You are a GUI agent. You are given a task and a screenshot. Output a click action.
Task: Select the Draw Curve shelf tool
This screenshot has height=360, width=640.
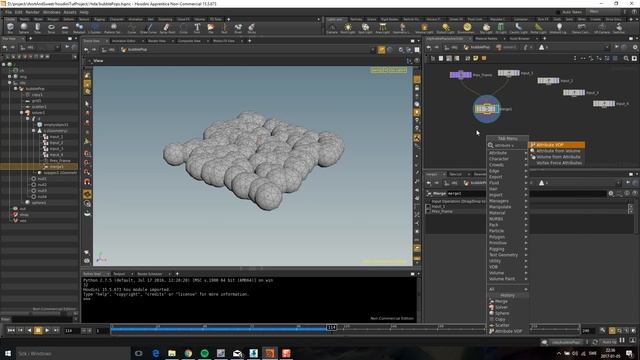pyautogui.click(x=148, y=28)
